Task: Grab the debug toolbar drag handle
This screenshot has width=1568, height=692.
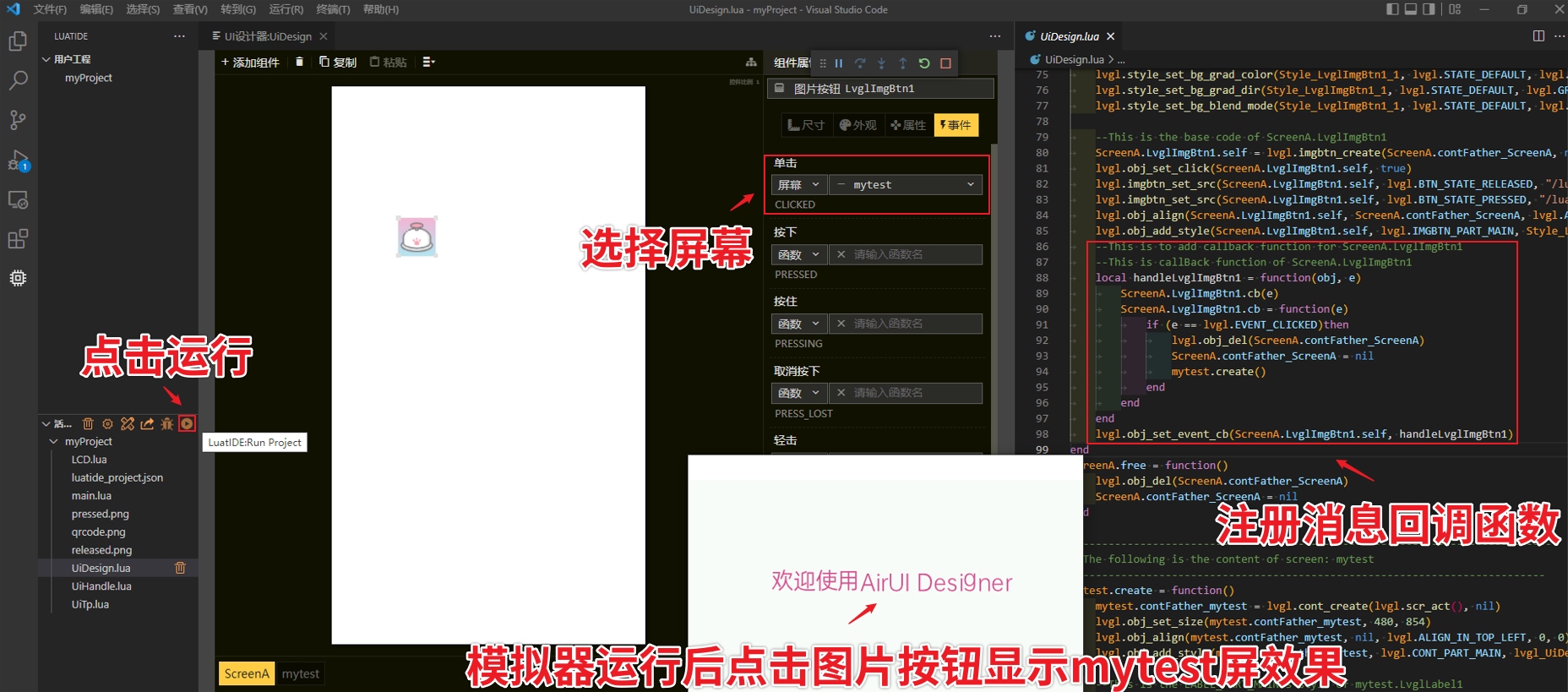Action: (823, 63)
